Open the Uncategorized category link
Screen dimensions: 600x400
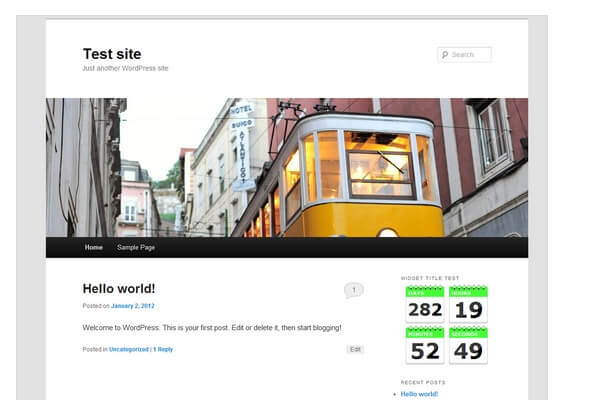[128, 349]
